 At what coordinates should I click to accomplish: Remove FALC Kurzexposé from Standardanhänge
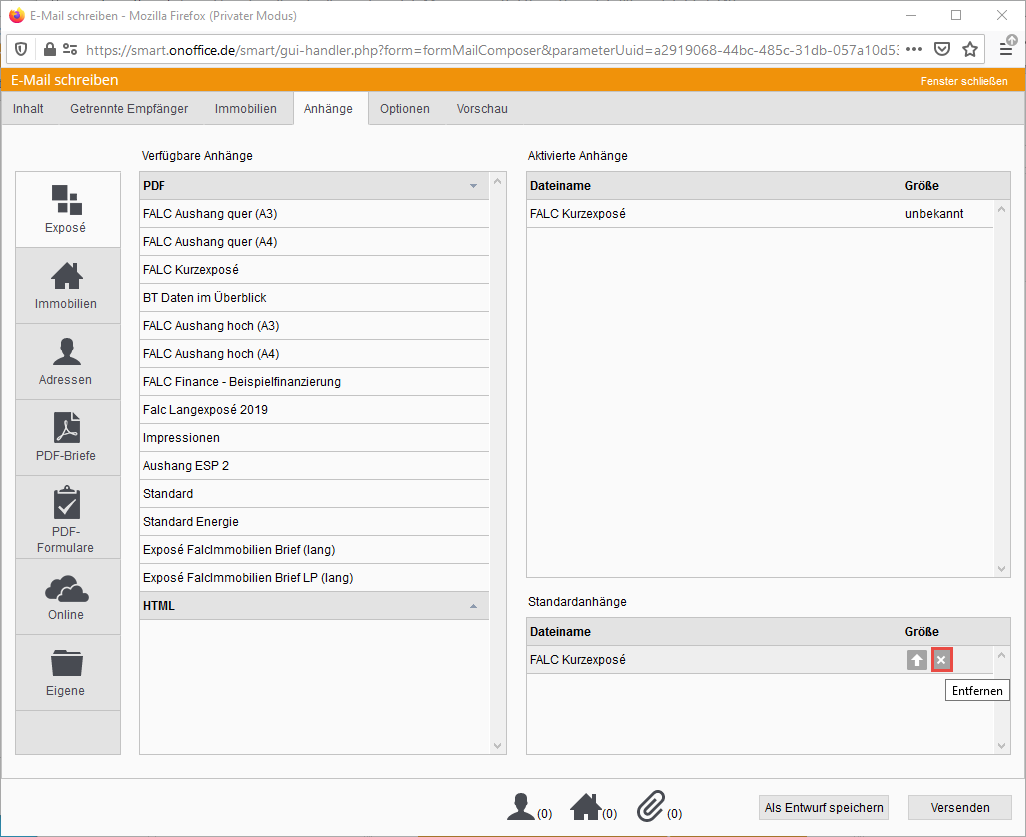click(941, 660)
